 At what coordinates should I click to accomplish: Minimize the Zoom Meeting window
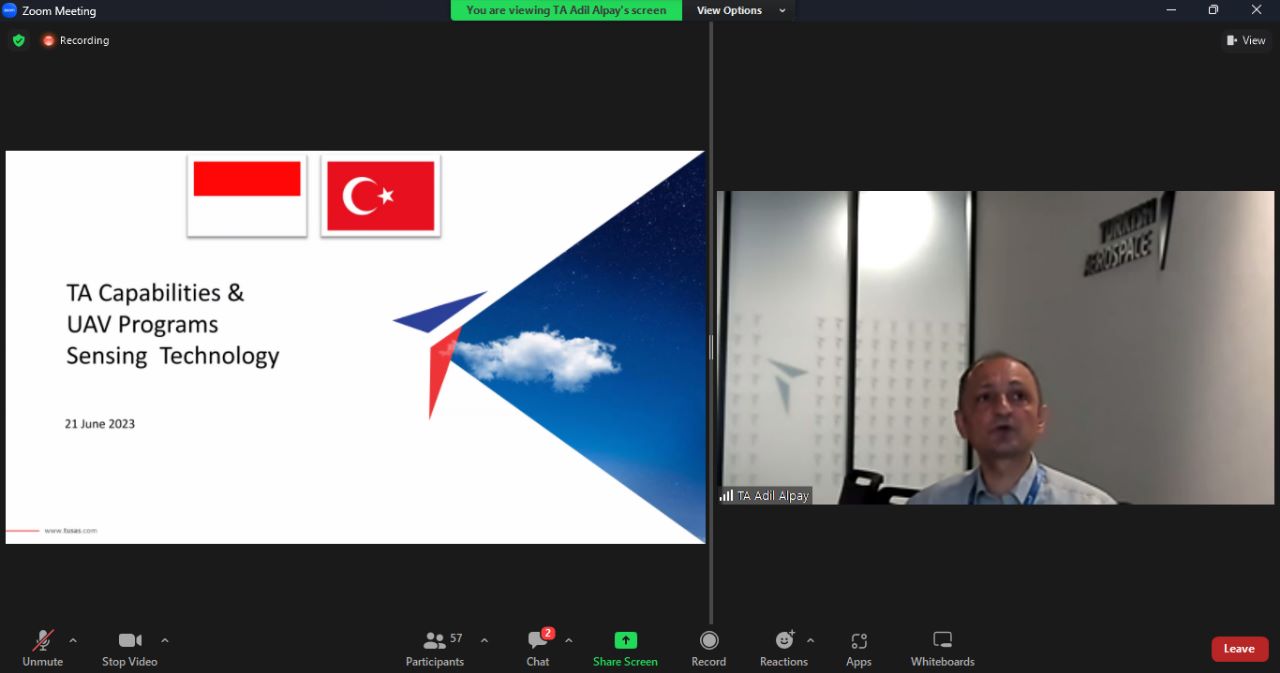[x=1171, y=10]
